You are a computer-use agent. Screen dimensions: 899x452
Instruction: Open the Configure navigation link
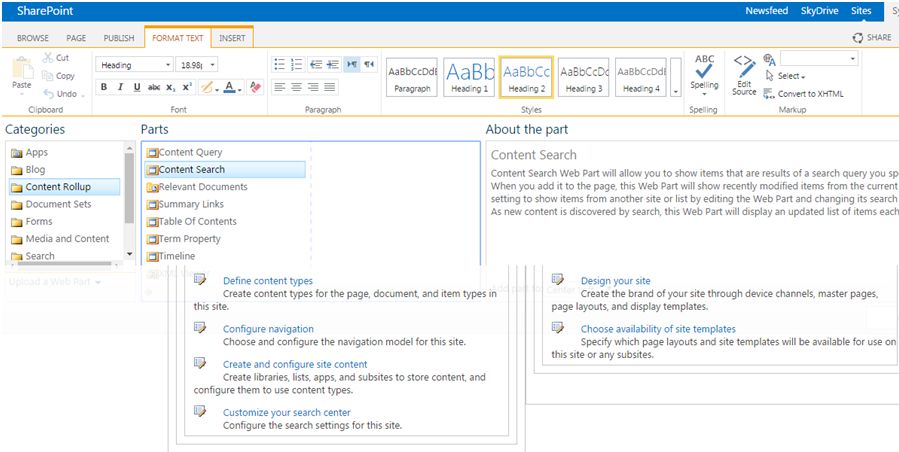click(x=268, y=329)
